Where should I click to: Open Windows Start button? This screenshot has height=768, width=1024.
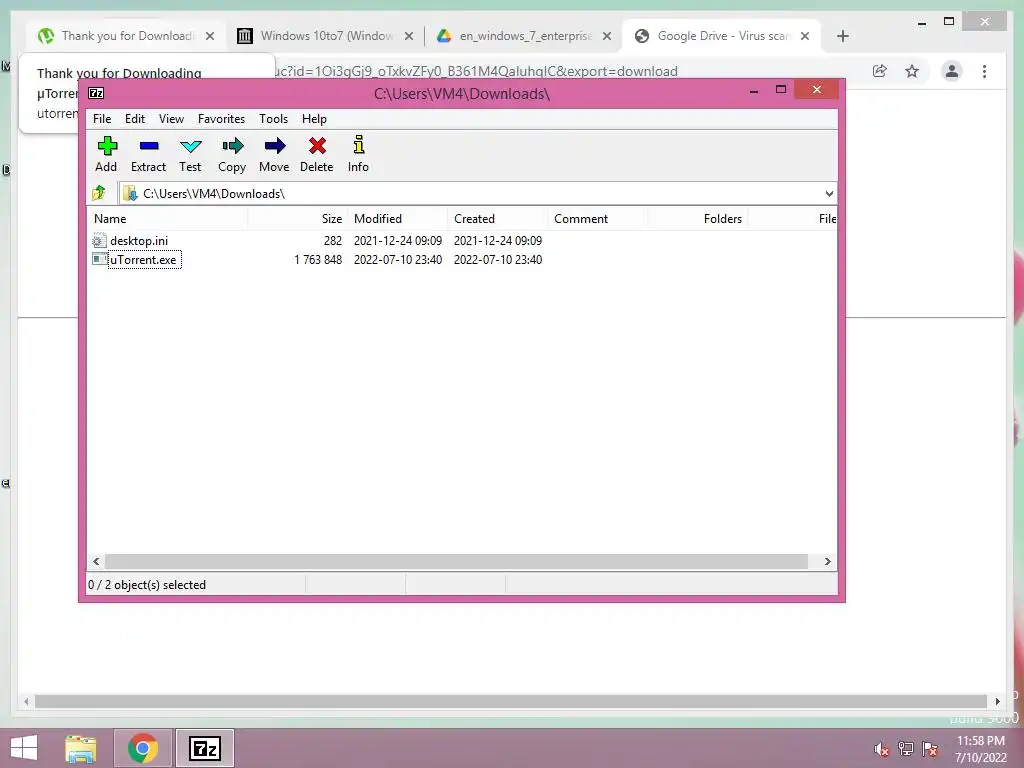coord(24,748)
